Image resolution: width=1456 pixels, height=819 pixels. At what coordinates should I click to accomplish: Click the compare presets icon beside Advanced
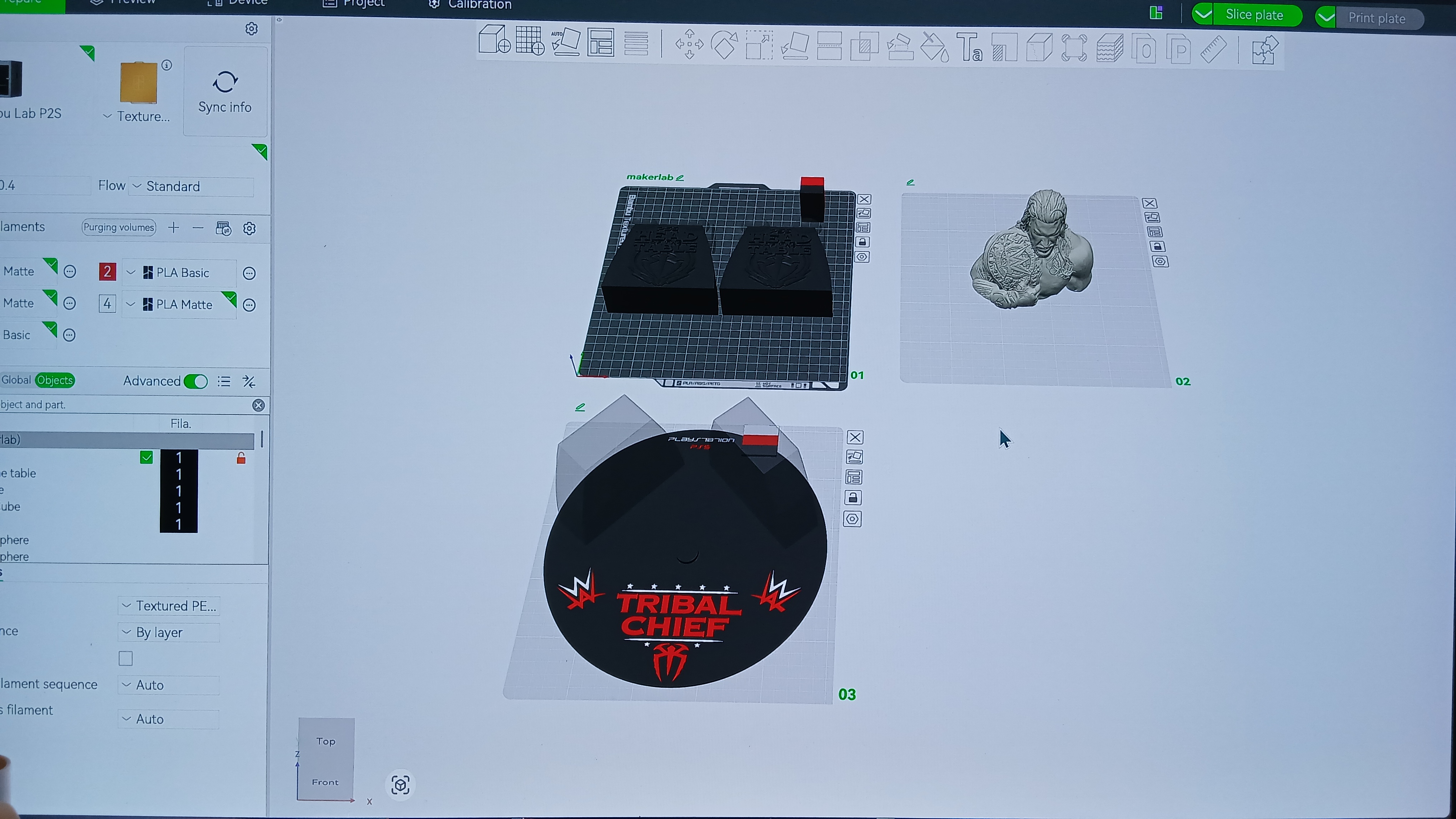pyautogui.click(x=249, y=382)
